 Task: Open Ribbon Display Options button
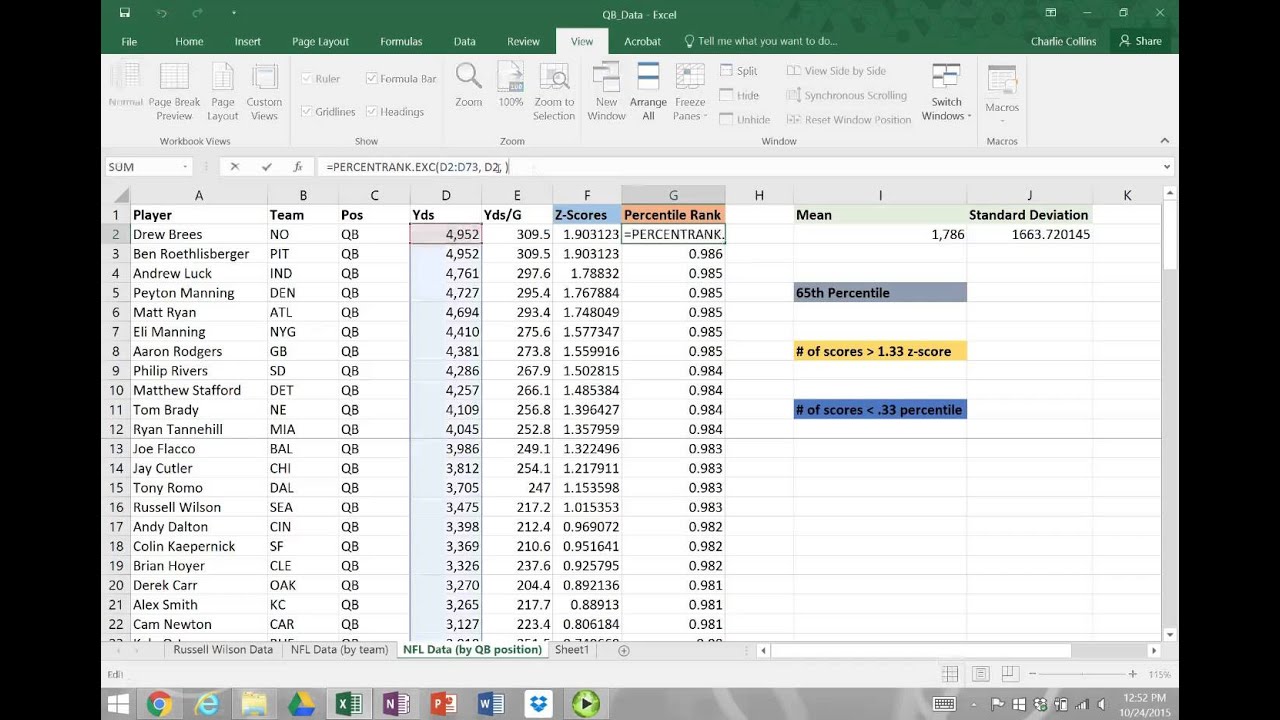click(1051, 14)
